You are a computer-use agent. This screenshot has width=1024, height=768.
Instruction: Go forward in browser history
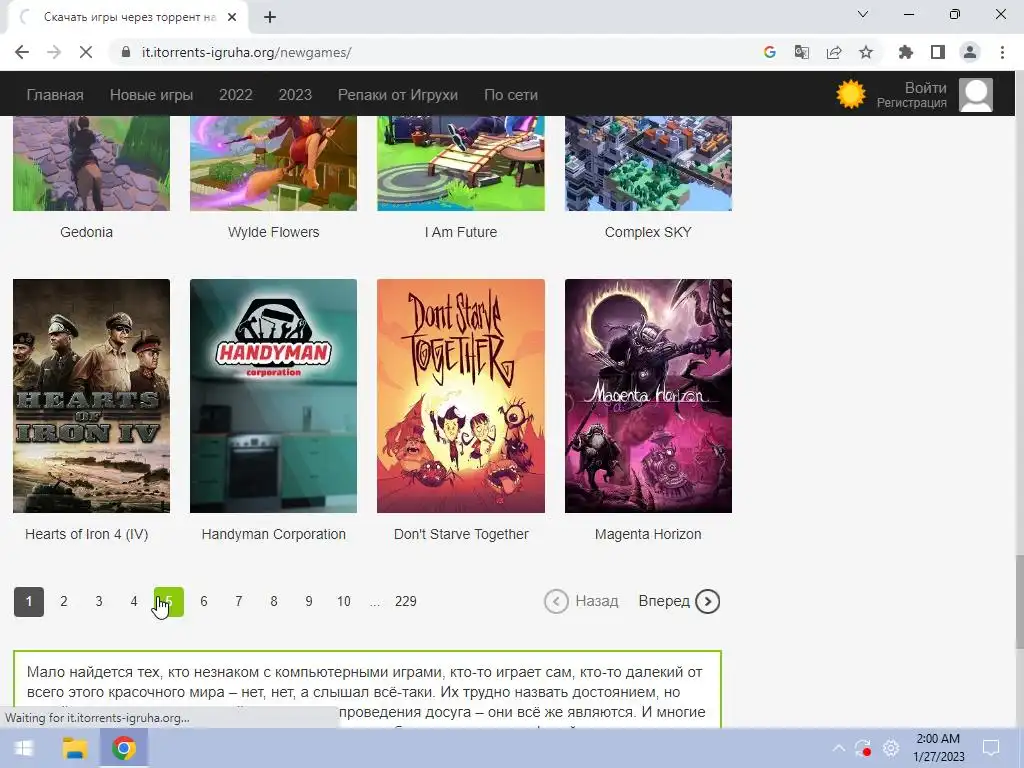[x=54, y=52]
